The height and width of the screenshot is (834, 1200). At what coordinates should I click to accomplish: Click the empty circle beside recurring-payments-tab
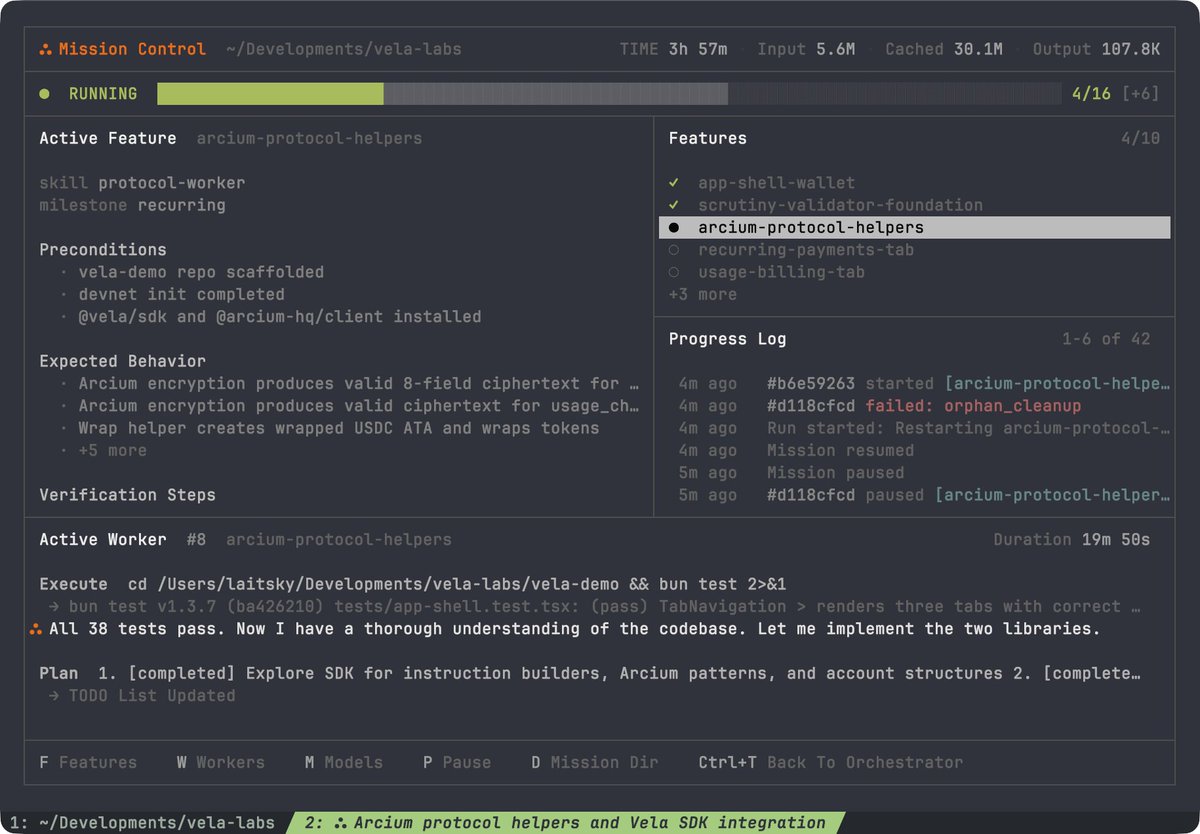point(674,250)
